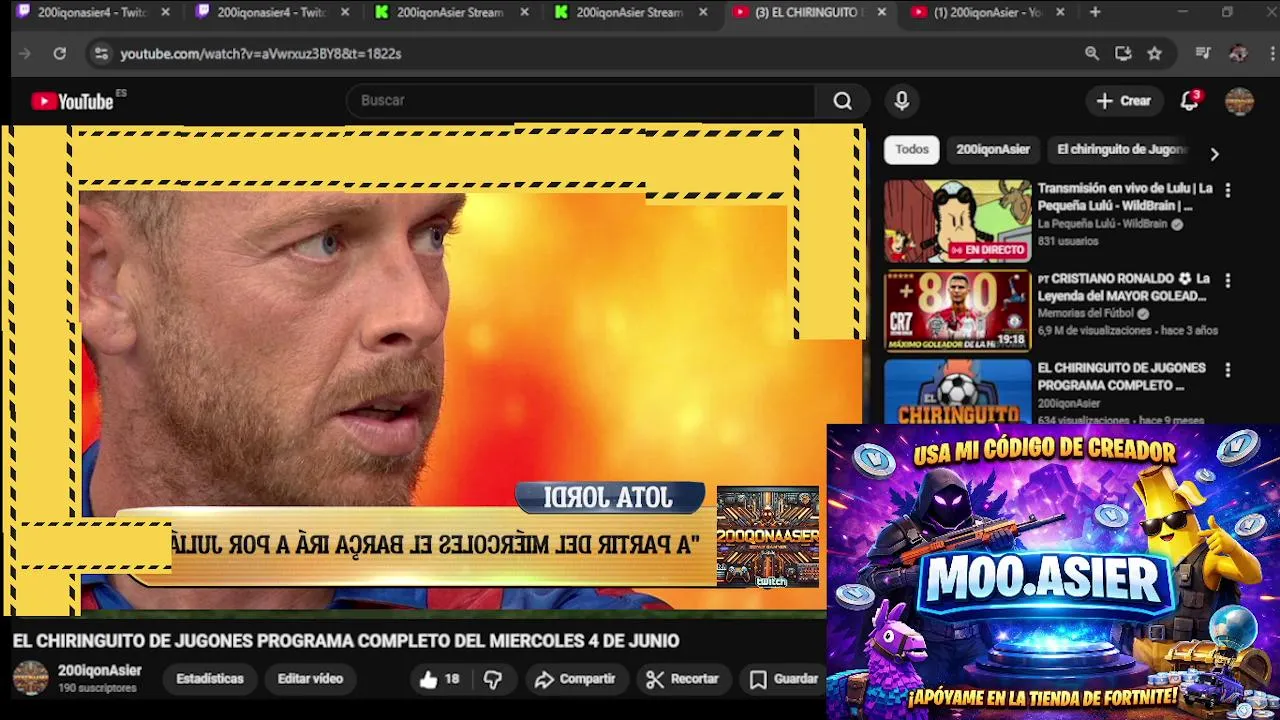Close the EL CHIRINGUITO browser tab
The height and width of the screenshot is (720, 1280).
pos(881,12)
